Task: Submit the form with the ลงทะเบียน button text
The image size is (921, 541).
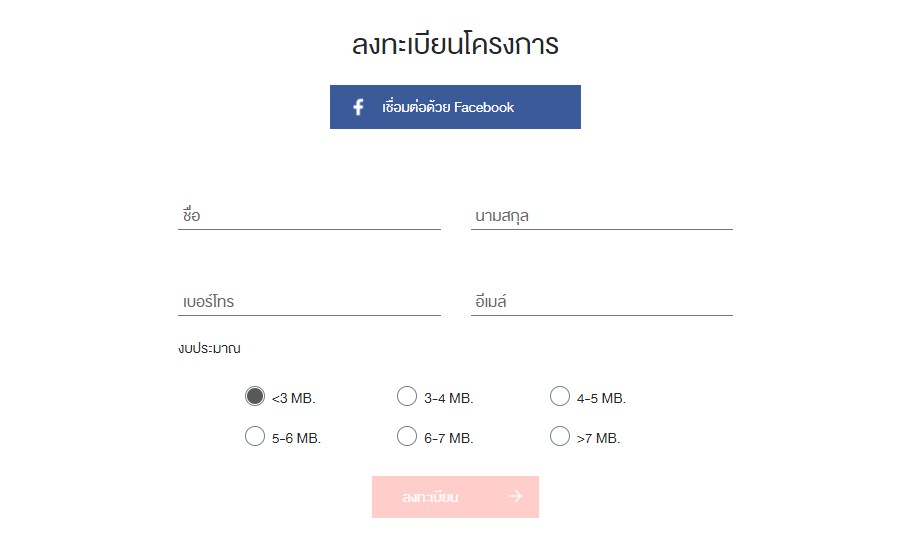Action: pos(430,498)
